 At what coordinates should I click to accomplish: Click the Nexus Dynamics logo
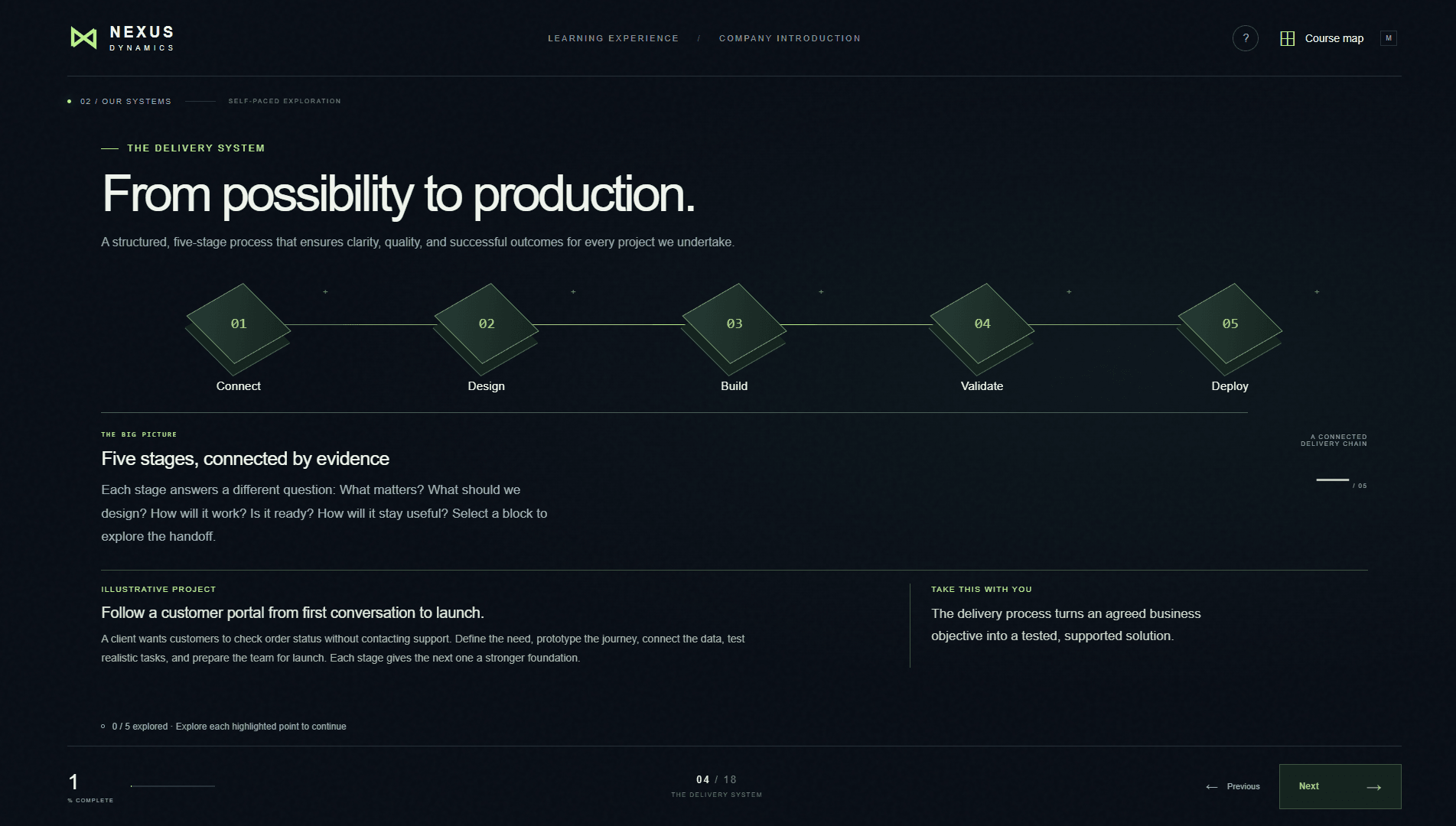coord(122,38)
